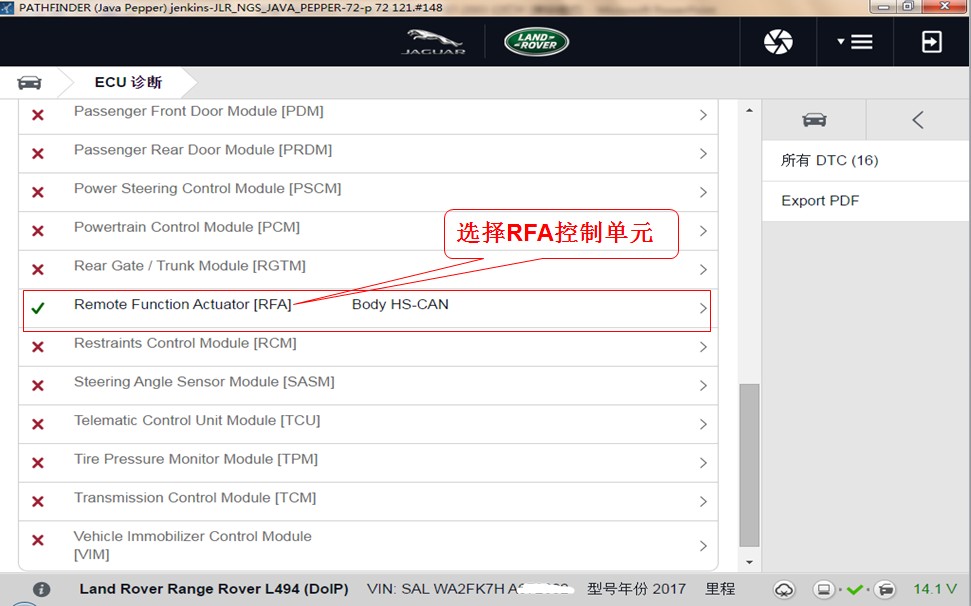Image resolution: width=971 pixels, height=606 pixels.
Task: Expand the VIM row chevron
Action: [x=703, y=546]
